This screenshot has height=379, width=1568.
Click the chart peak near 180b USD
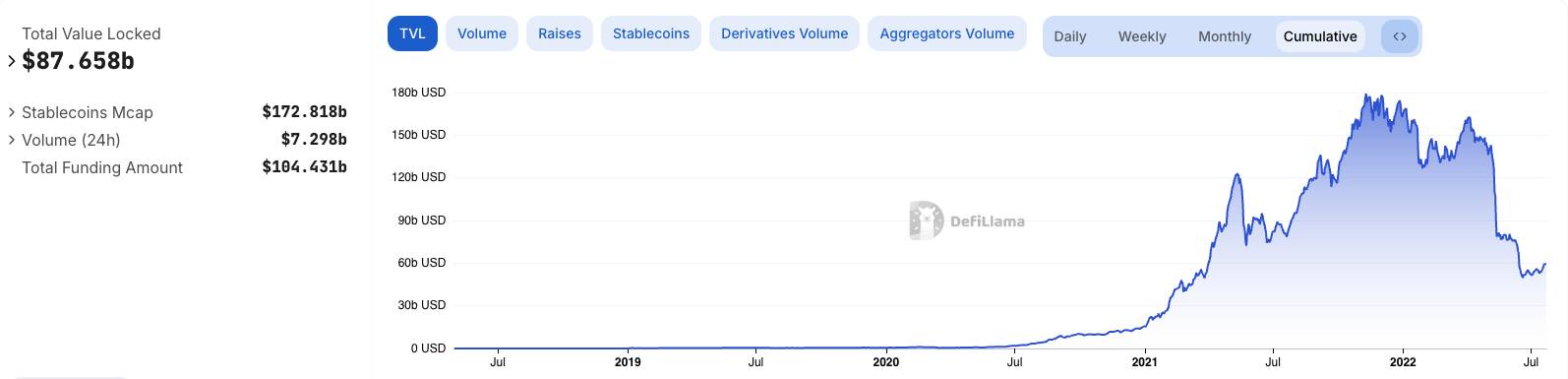[x=1366, y=96]
